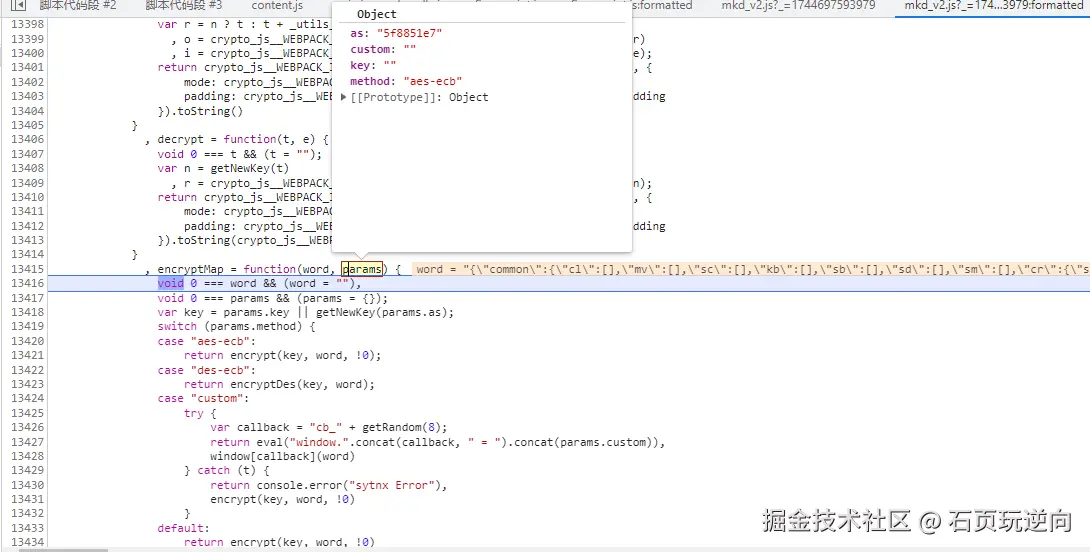
Task: Click the Object header in the popup
Action: [x=377, y=14]
